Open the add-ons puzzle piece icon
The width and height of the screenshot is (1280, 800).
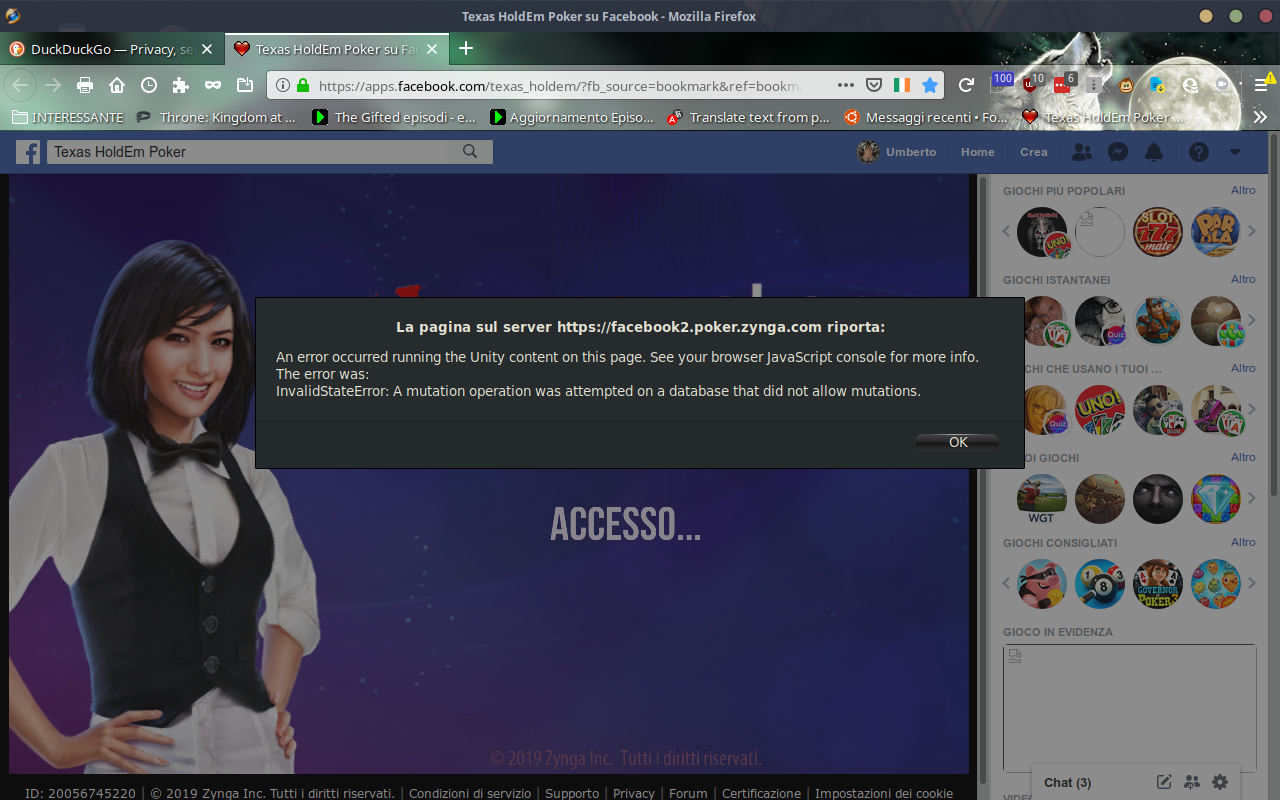pyautogui.click(x=181, y=85)
